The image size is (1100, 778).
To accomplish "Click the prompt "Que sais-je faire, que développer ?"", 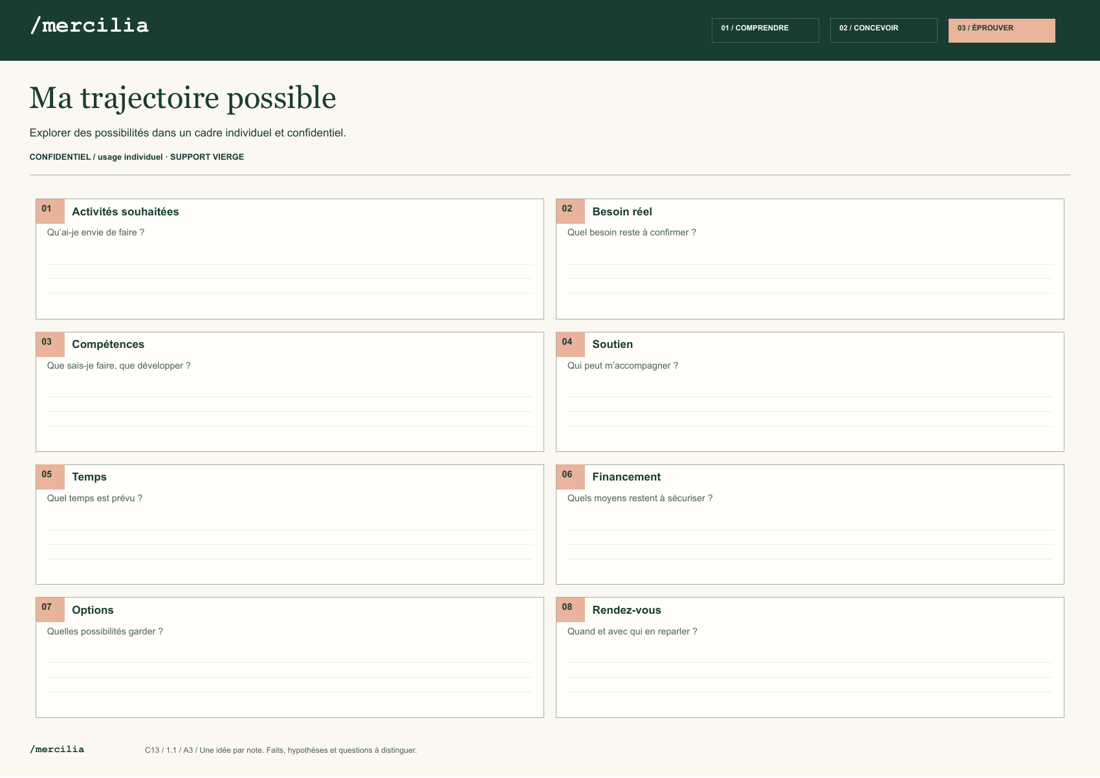I will 119,365.
